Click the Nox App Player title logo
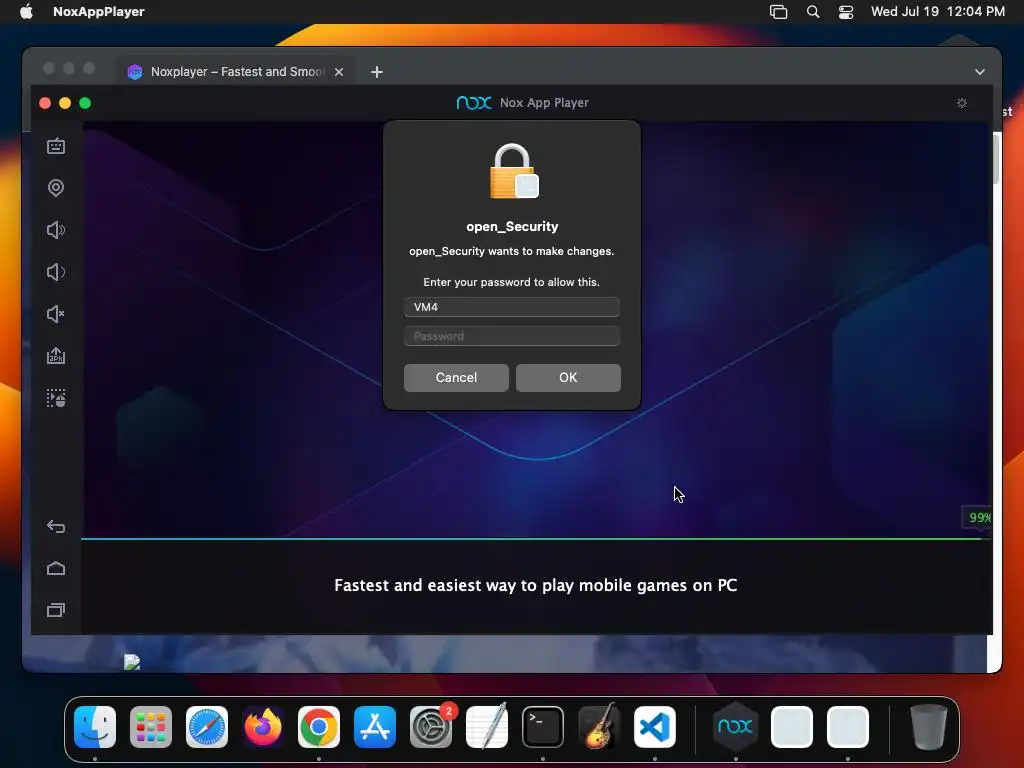This screenshot has width=1024, height=768. click(474, 103)
